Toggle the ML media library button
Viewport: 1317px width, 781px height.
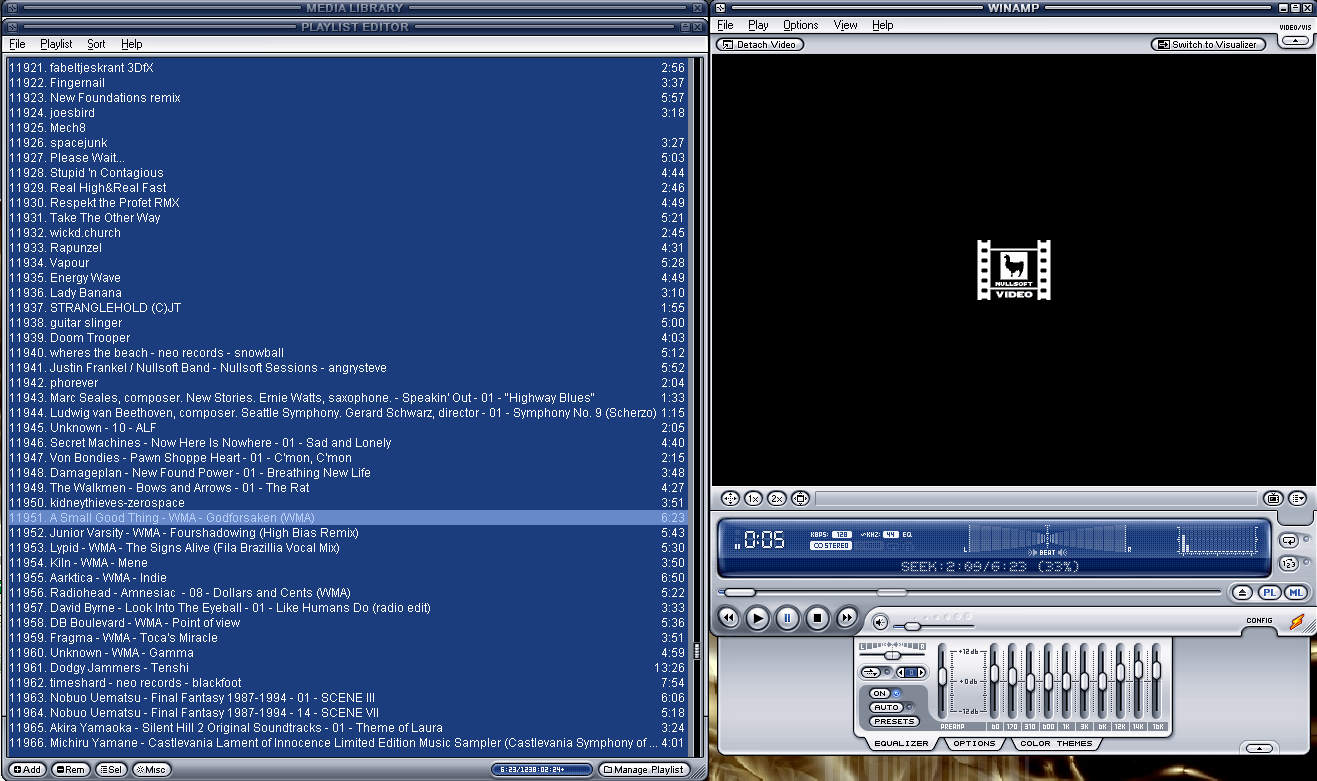coord(1295,592)
